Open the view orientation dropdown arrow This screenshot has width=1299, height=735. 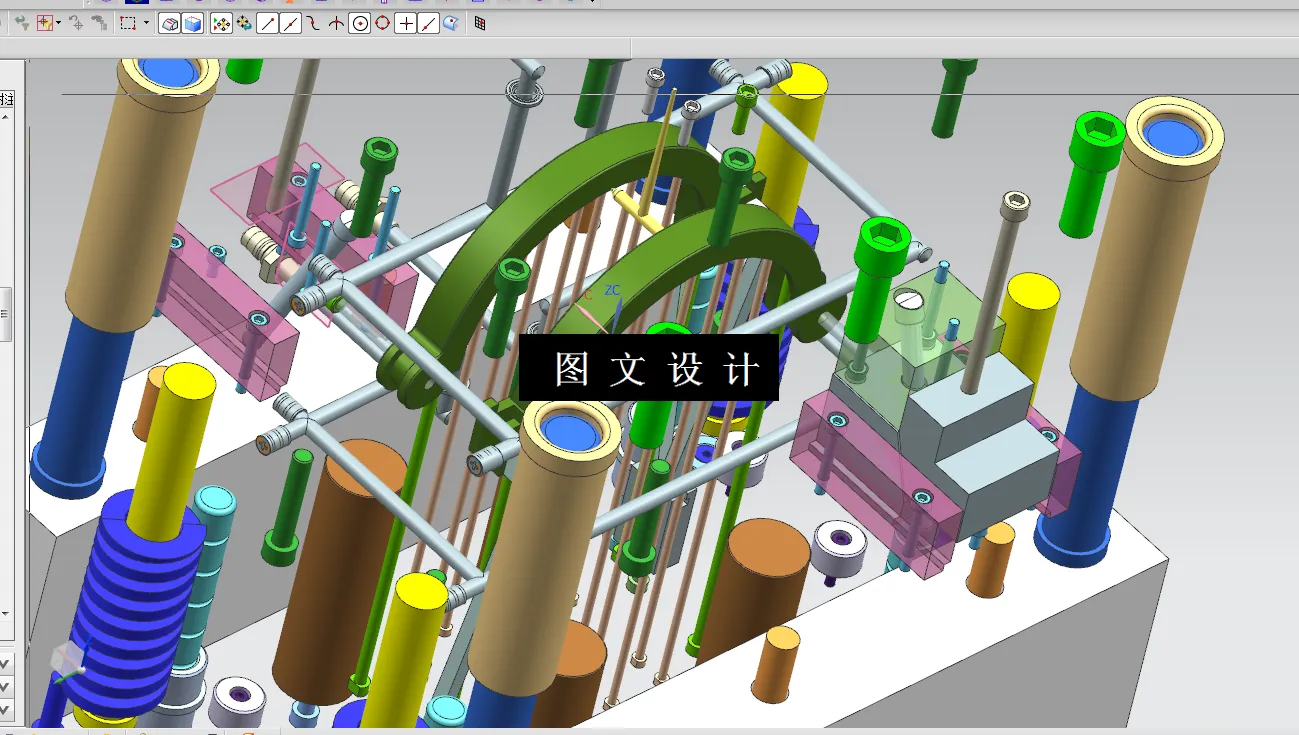coord(58,22)
